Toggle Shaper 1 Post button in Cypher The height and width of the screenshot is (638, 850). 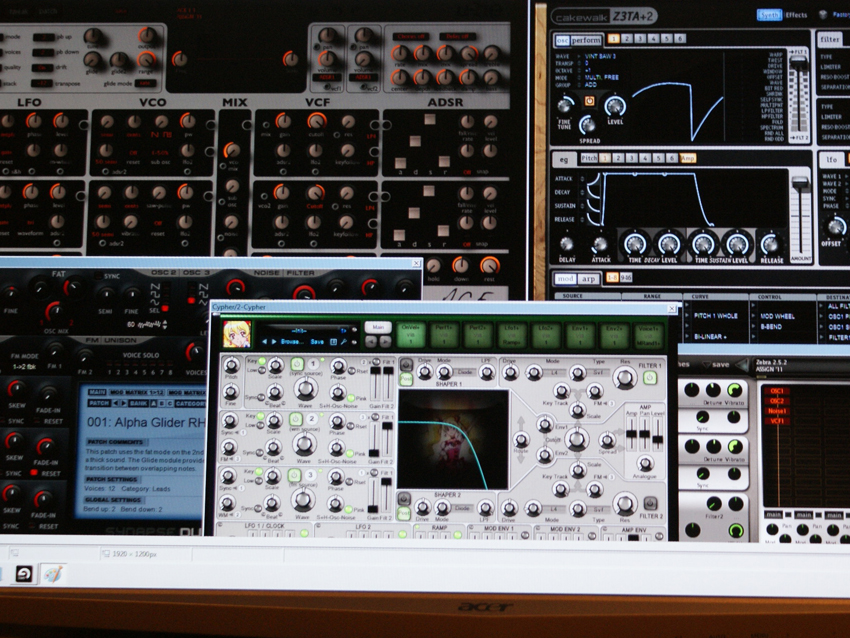click(x=405, y=379)
